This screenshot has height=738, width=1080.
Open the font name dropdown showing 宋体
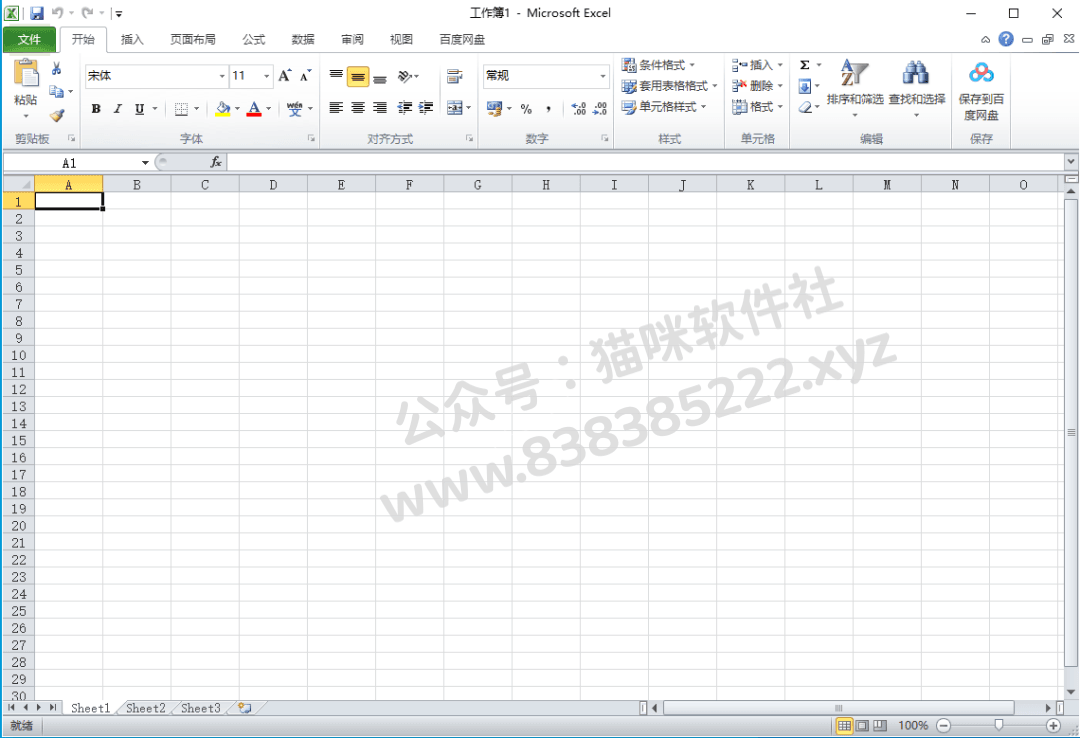222,76
